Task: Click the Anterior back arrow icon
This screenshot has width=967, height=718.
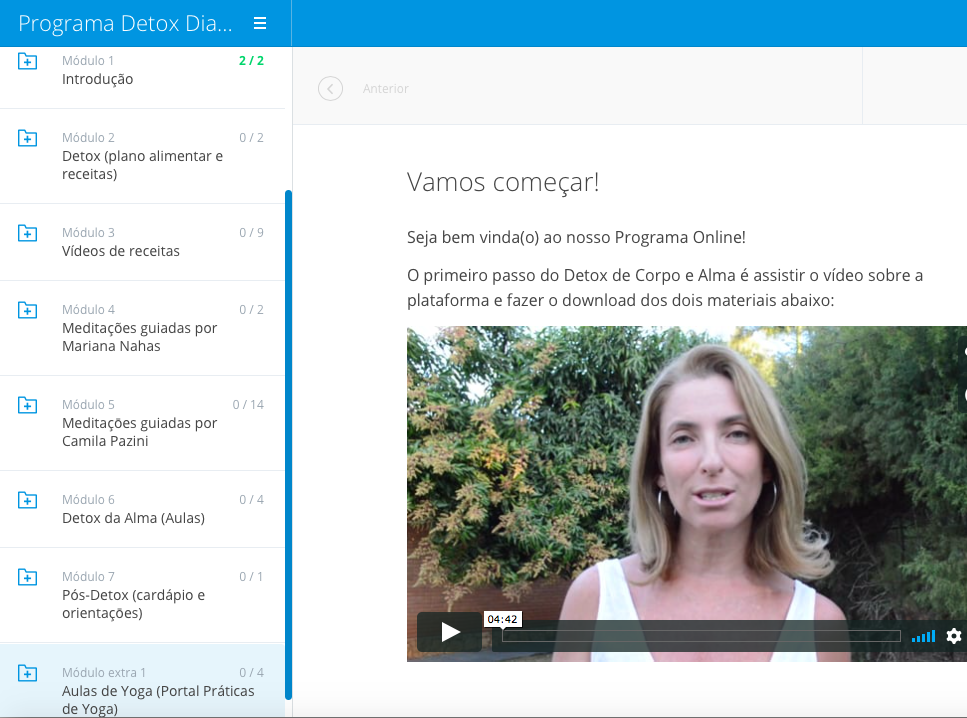Action: pyautogui.click(x=330, y=89)
